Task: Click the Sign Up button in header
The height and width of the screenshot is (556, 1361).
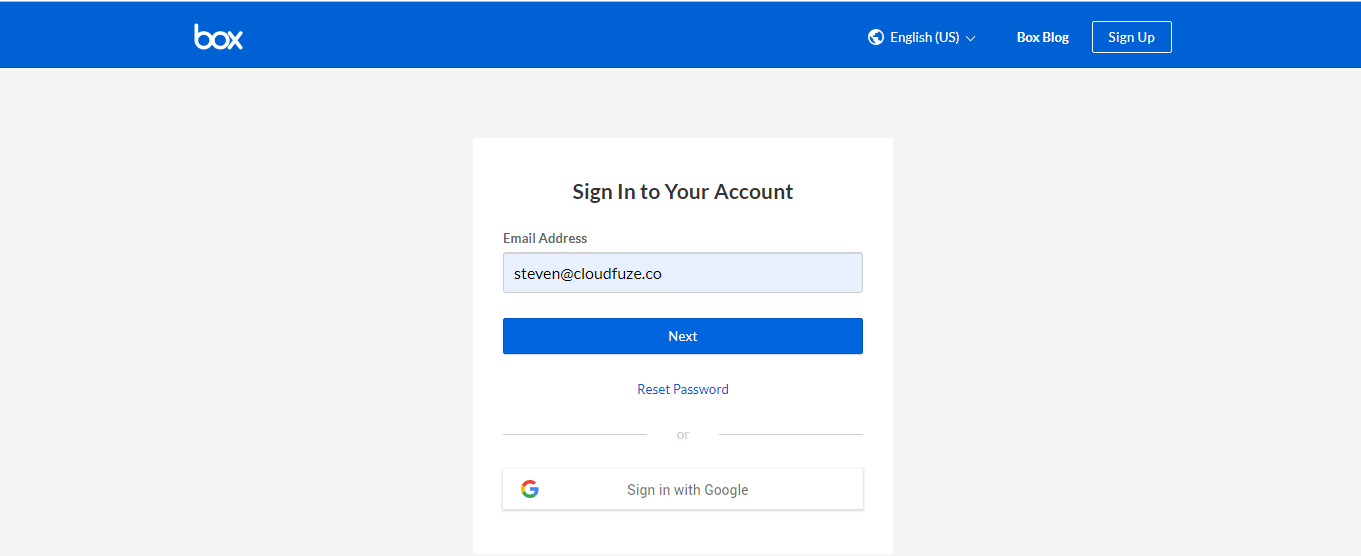Action: 1131,37
